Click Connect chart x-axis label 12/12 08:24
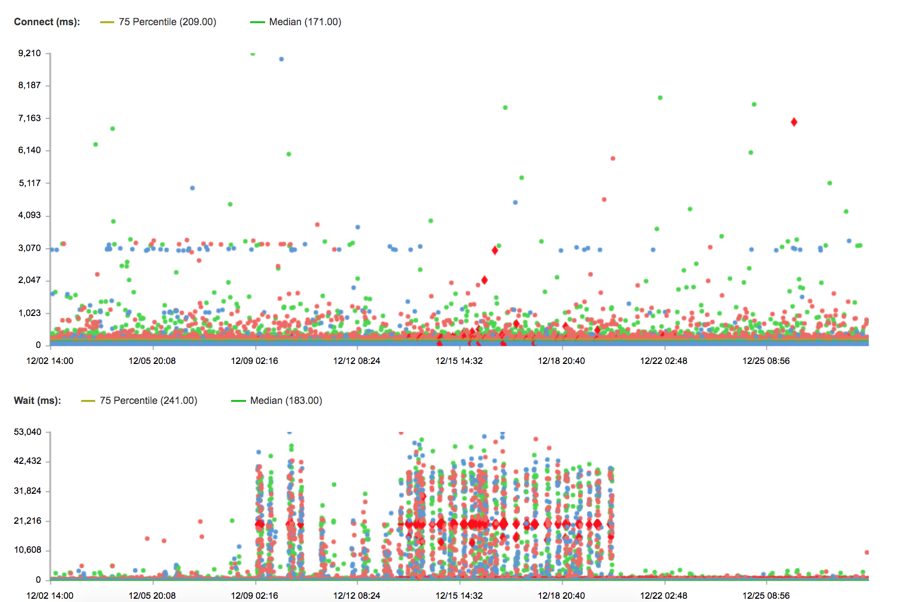The image size is (903, 602). [357, 361]
